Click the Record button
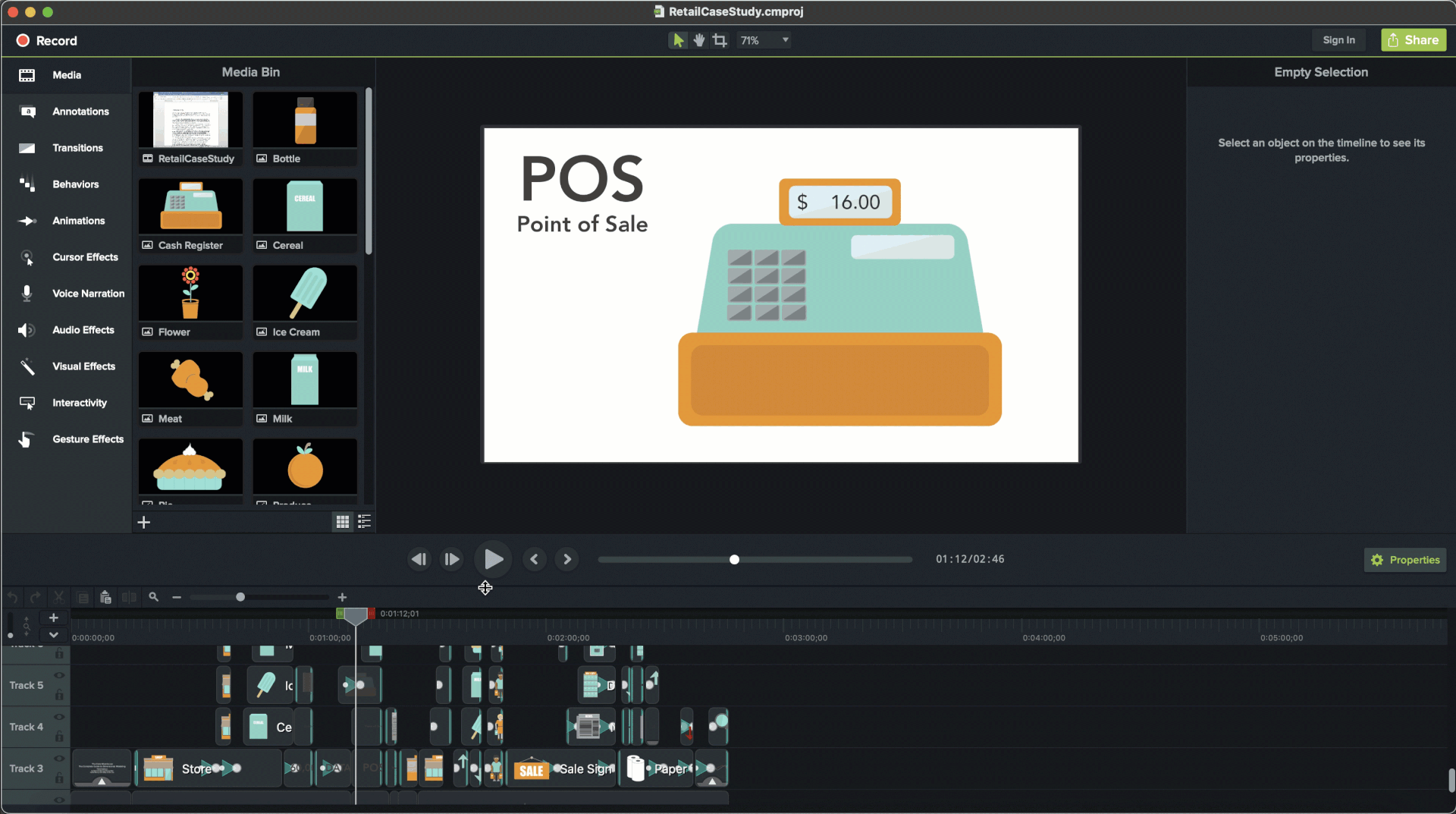Viewport: 1456px width, 814px height. point(47,41)
